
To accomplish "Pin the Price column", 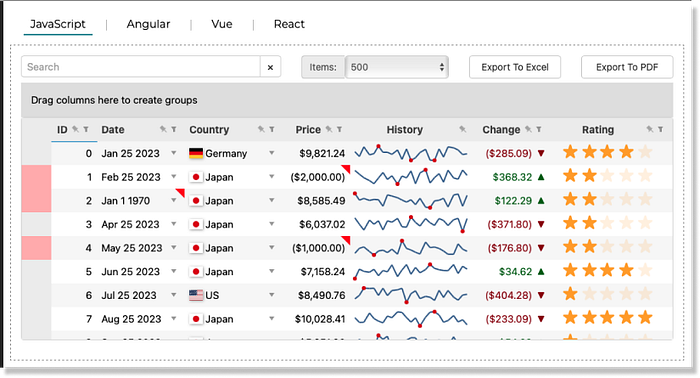I will [x=329, y=129].
